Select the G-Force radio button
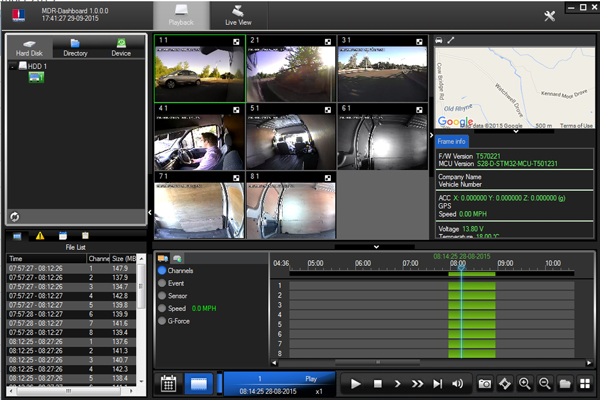Screen dimensions: 600x400 (163, 322)
